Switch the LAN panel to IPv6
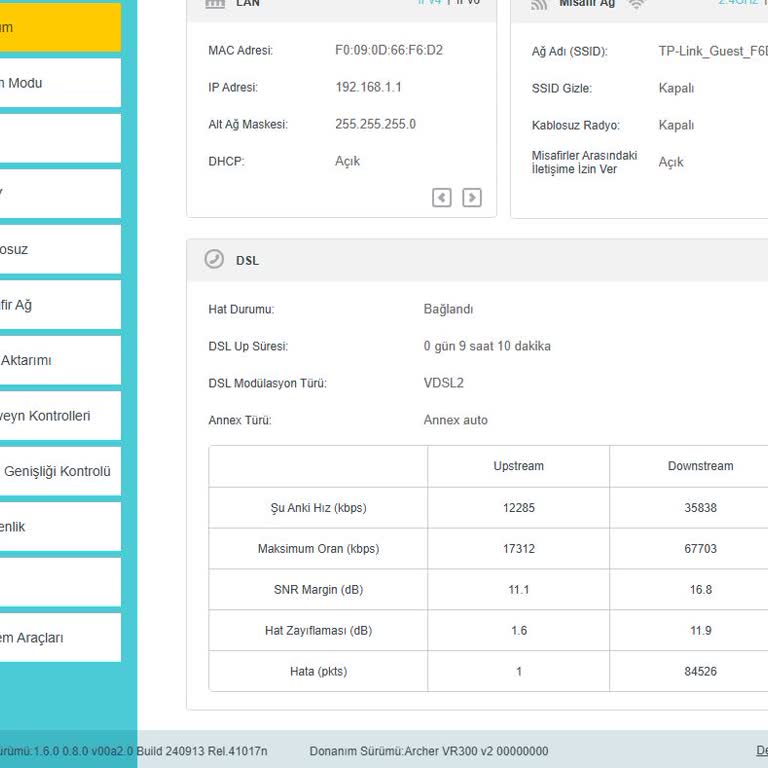Image resolution: width=768 pixels, height=768 pixels. pyautogui.click(x=468, y=3)
